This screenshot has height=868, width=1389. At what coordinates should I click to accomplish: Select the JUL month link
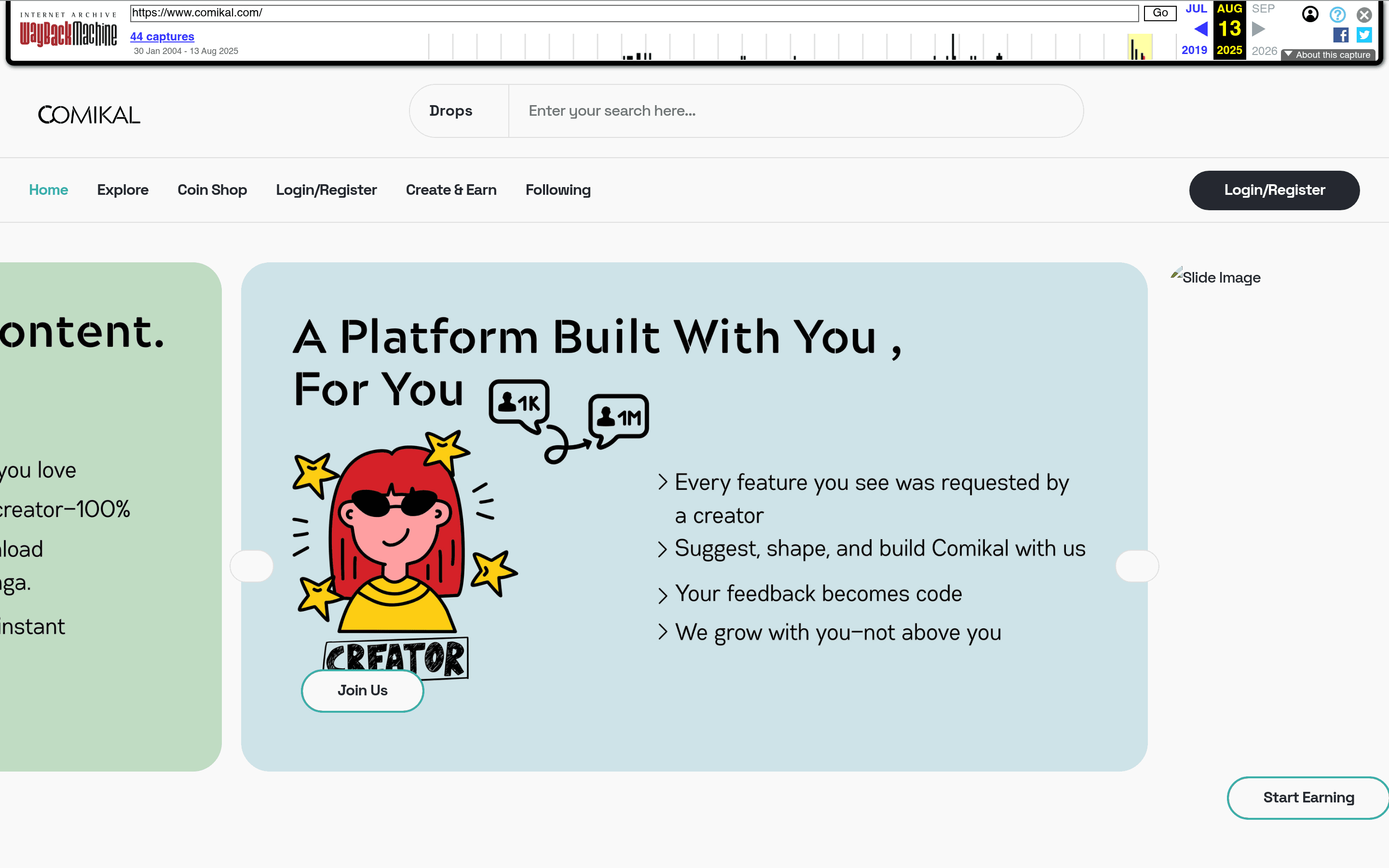1196,9
